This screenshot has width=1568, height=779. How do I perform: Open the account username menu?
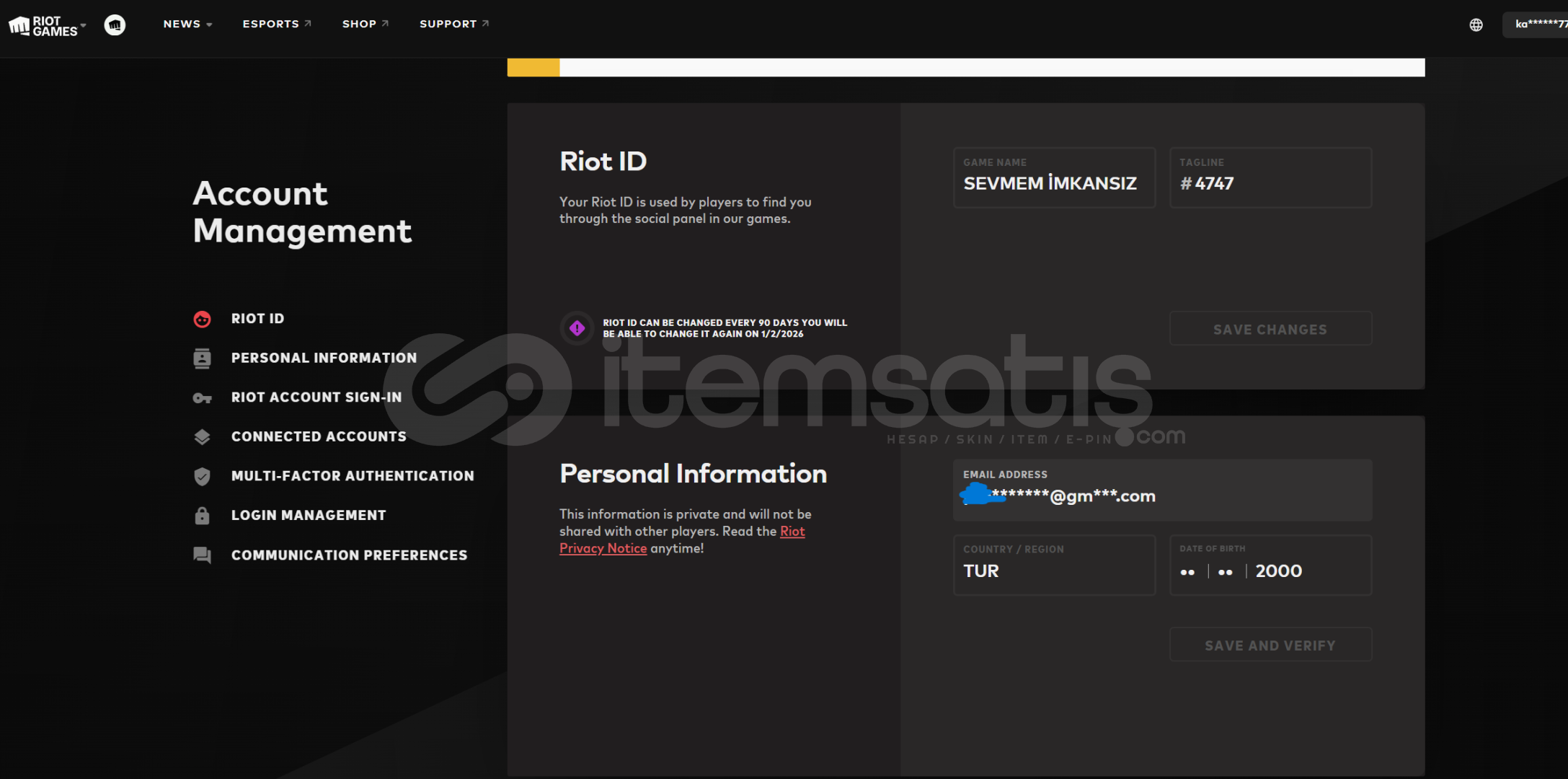(1539, 24)
